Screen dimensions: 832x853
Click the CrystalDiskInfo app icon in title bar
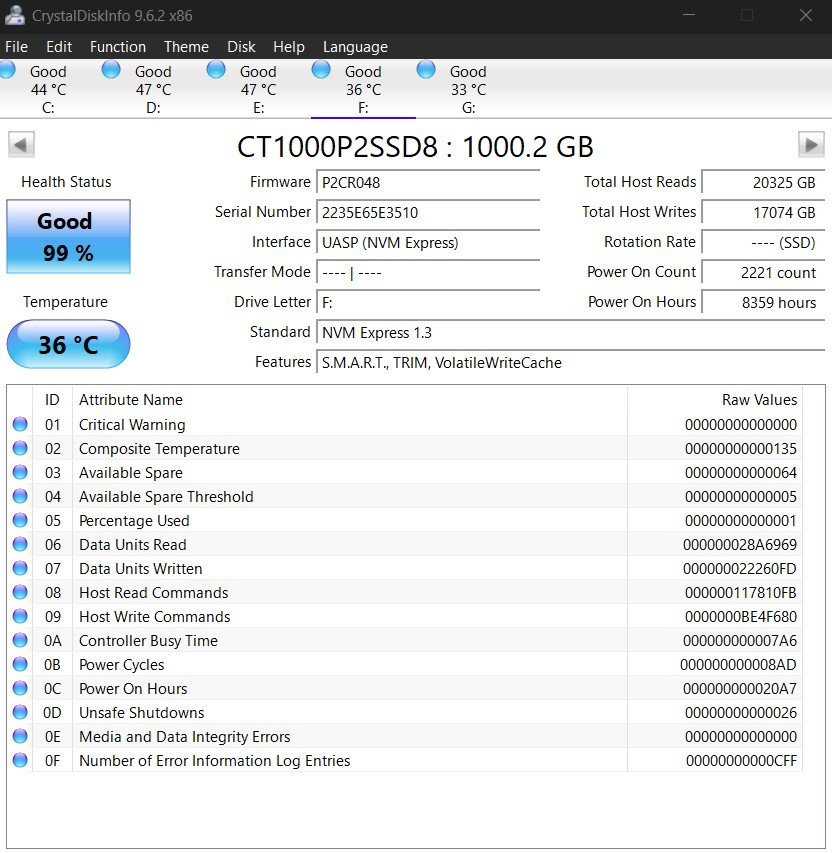click(15, 15)
